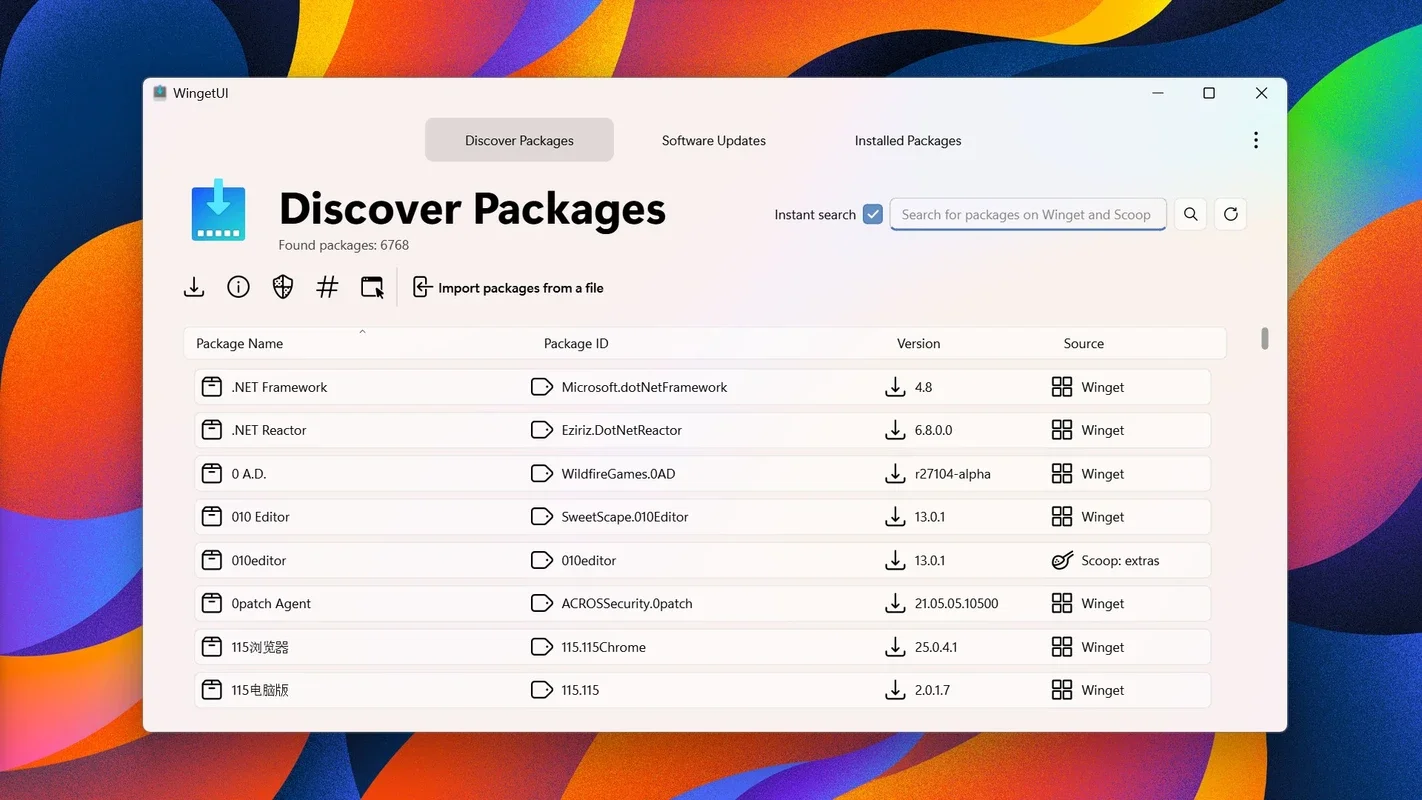Select the 115浏览器 package name

(260, 647)
